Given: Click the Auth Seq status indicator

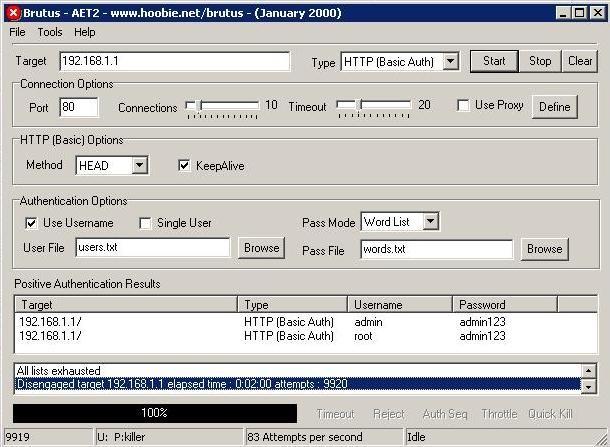Looking at the screenshot, I should click(445, 414).
